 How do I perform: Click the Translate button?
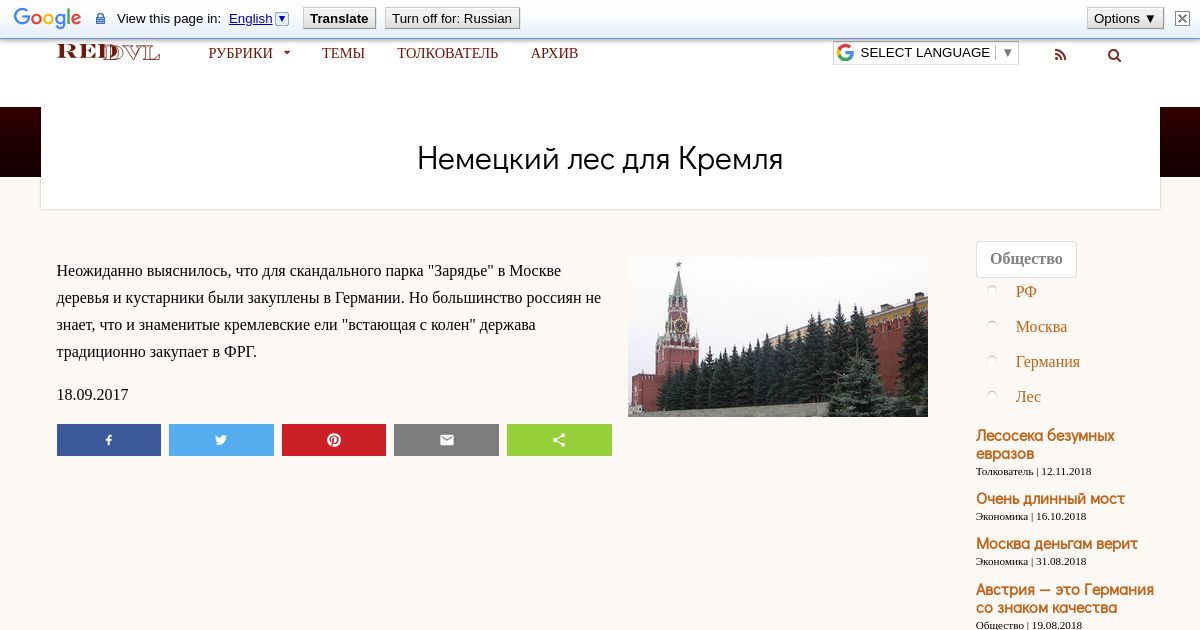pos(339,18)
